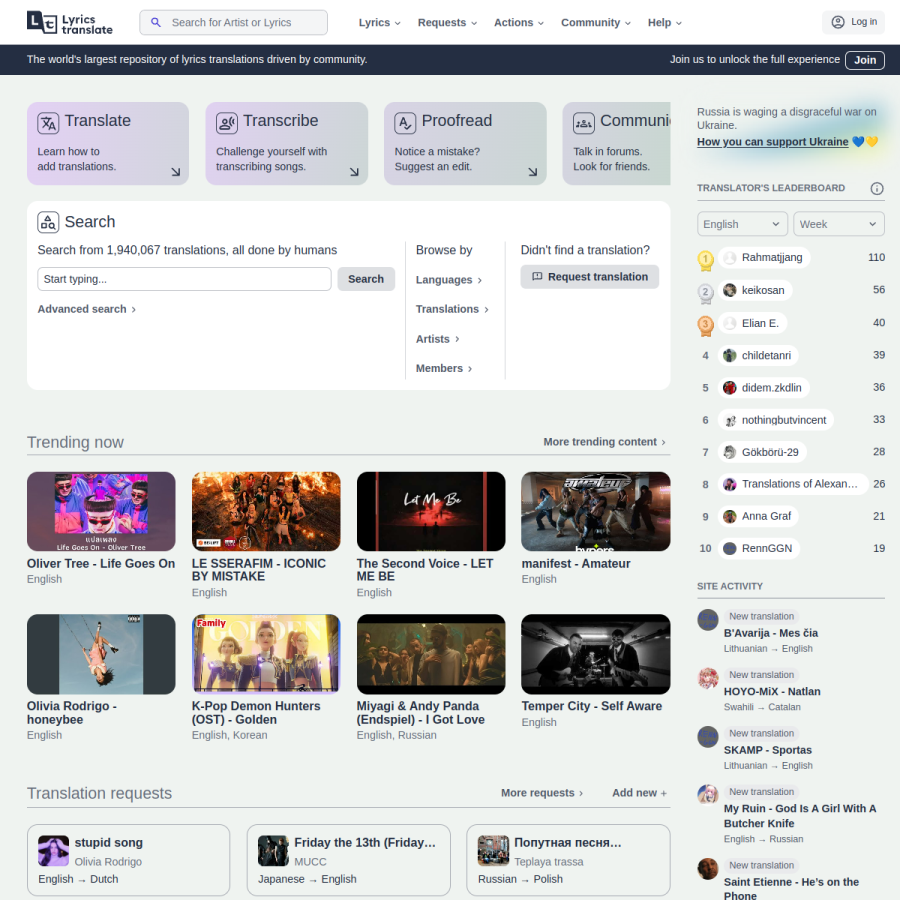900x900 pixels.
Task: Click the avatar next to My Ruin activity
Action: pos(708,796)
